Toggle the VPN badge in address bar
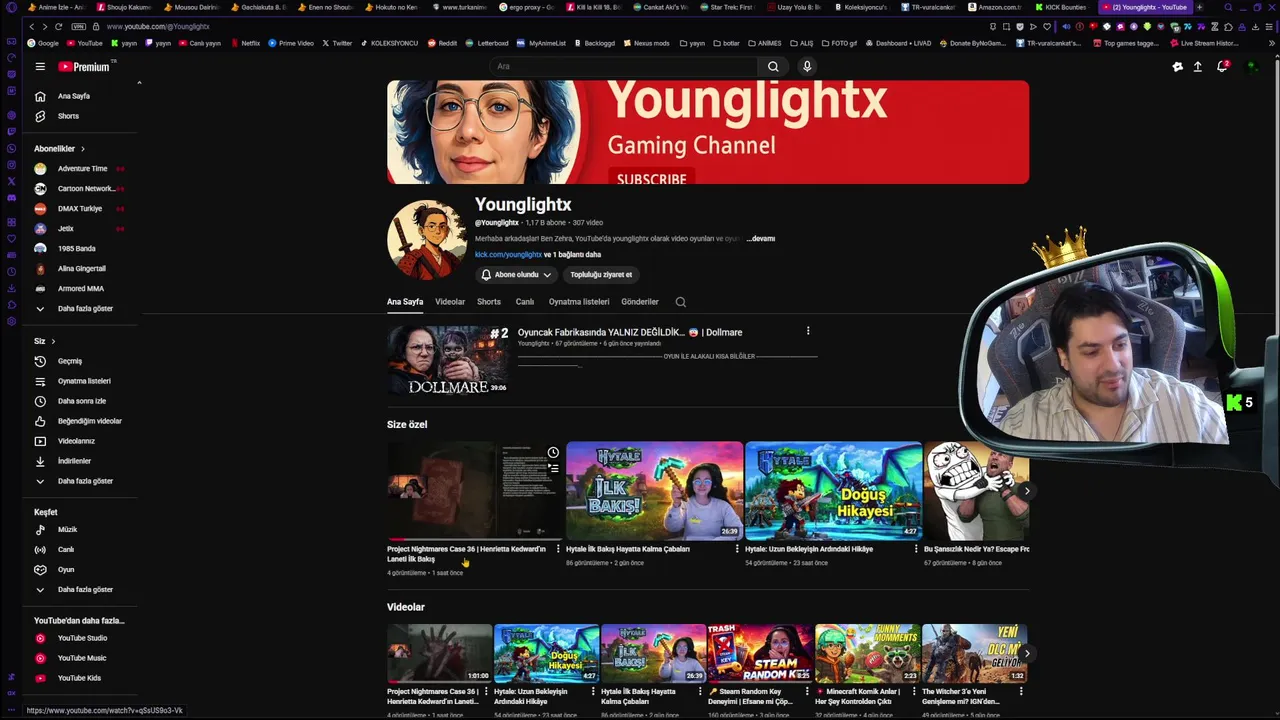This screenshot has width=1280, height=720. 79,26
